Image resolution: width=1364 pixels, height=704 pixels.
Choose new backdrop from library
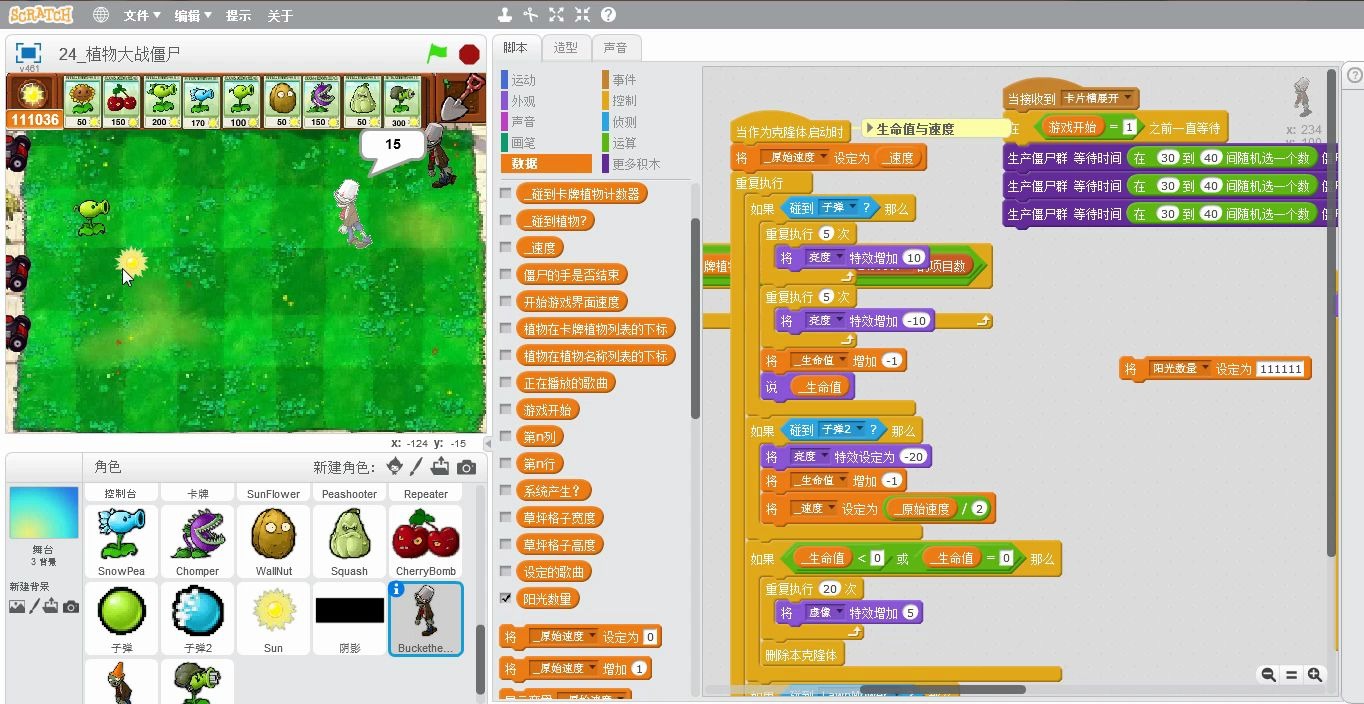(x=17, y=606)
